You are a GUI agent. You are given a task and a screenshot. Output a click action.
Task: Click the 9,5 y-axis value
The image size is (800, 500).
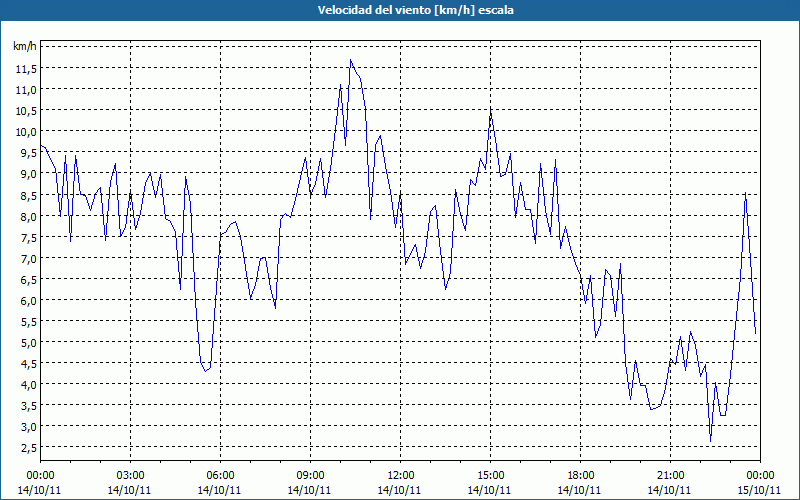coord(28,153)
